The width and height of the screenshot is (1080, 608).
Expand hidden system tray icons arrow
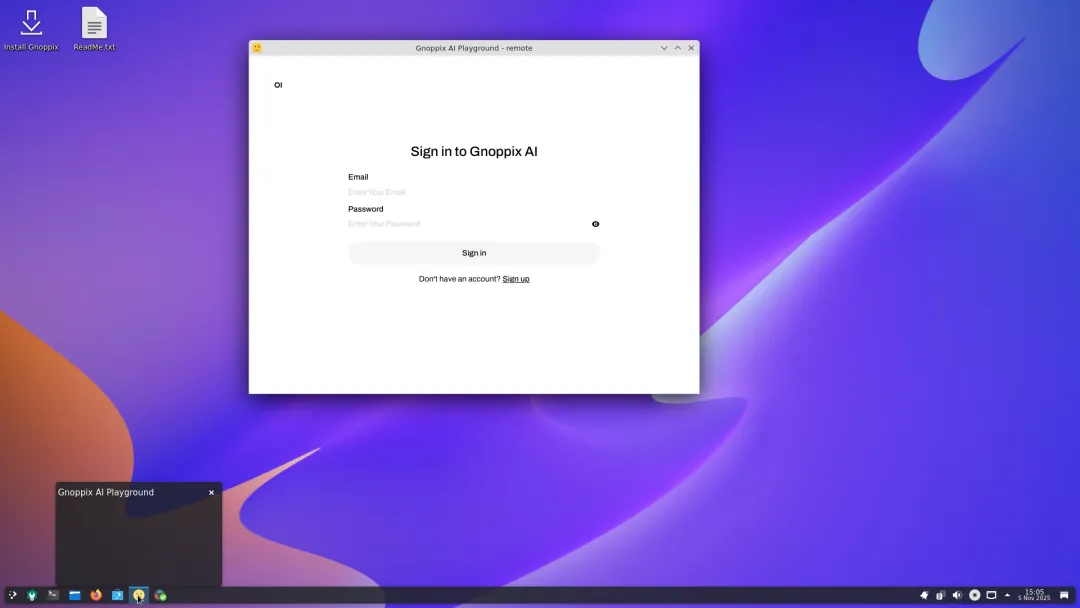[1007, 595]
